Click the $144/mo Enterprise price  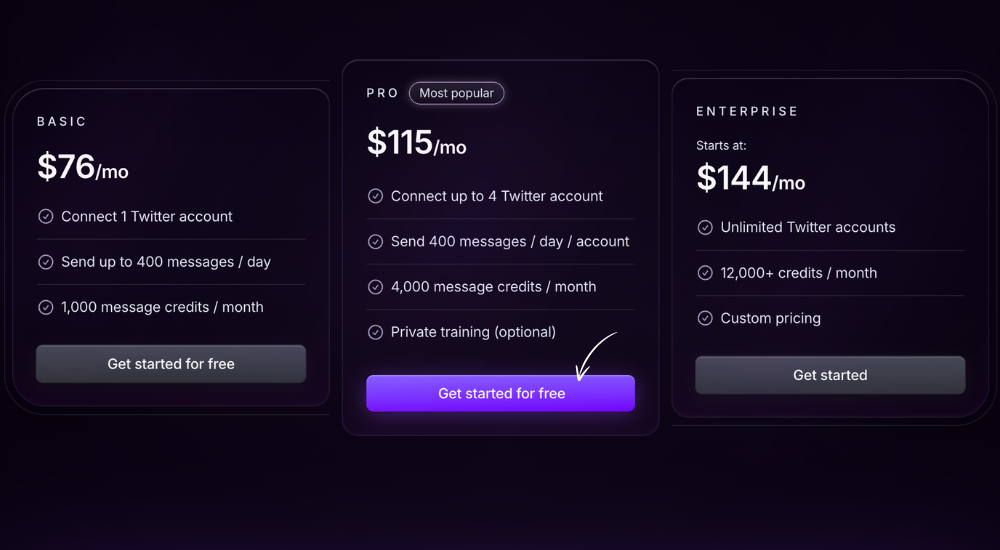tap(751, 178)
